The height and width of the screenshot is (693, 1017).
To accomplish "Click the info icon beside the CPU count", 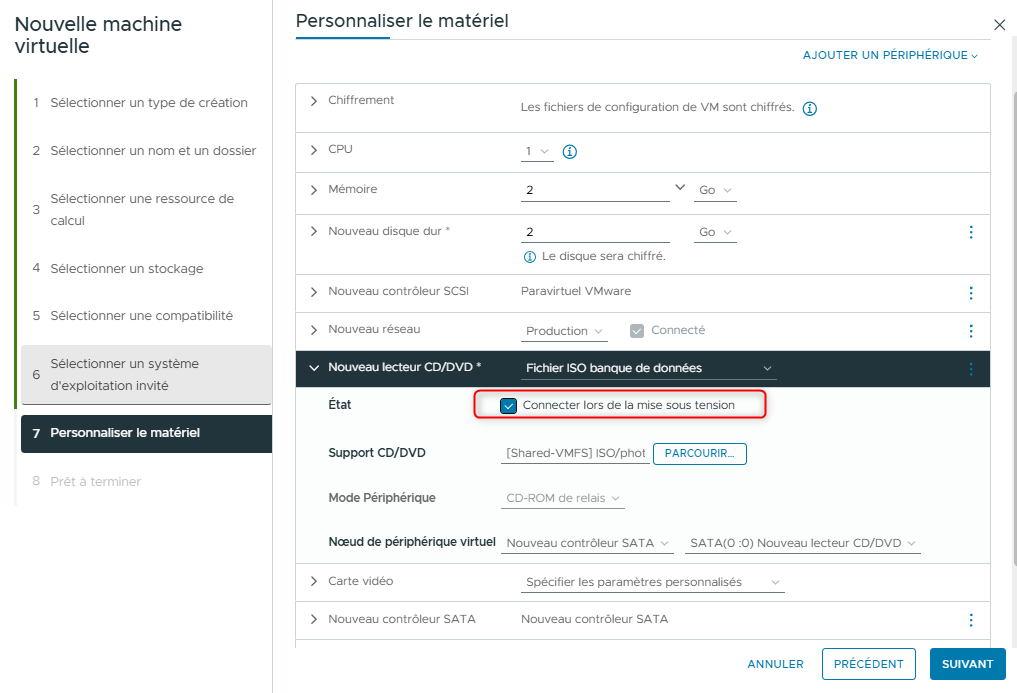I will click(x=570, y=152).
